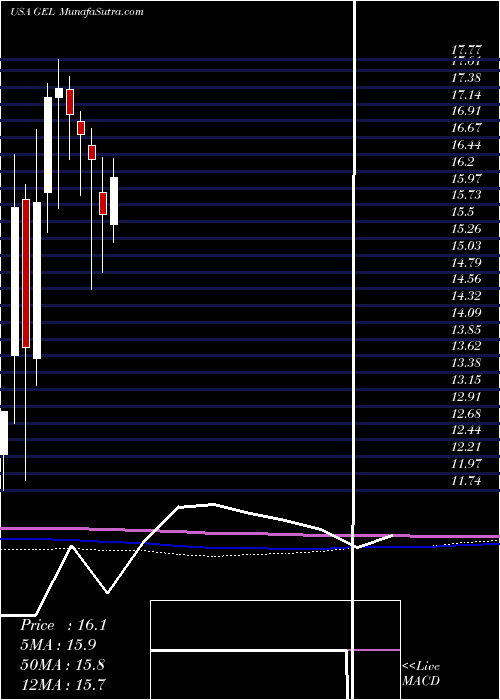Click the '<<Live MACD' label
Screen dimensions: 500x700
pos(421,674)
